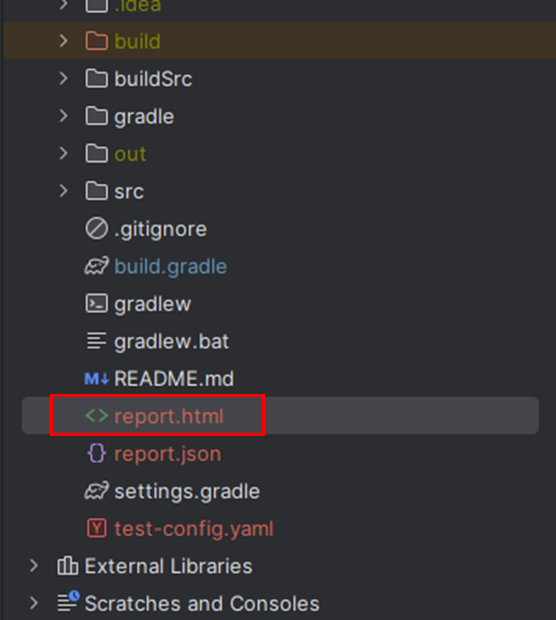The width and height of the screenshot is (556, 620).
Task: Select the test-config.yaml file name
Action: tap(194, 529)
